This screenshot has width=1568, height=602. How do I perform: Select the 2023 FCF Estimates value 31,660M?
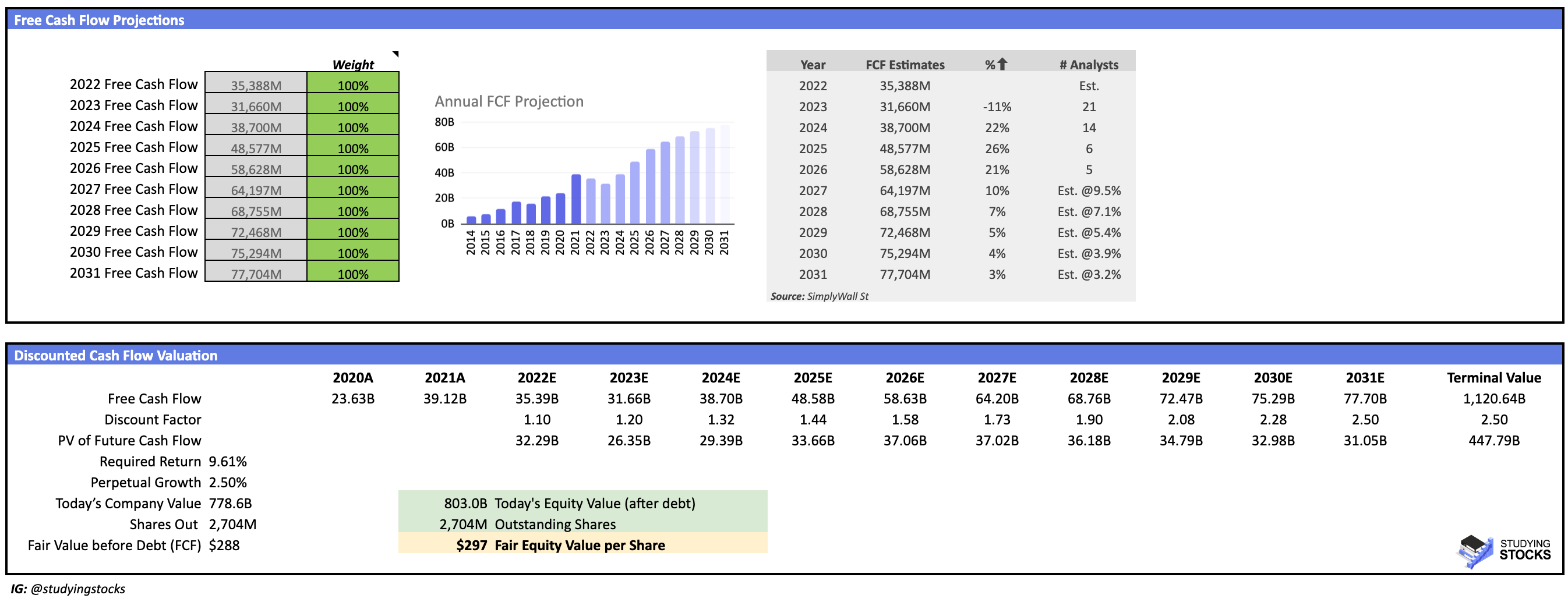[x=906, y=107]
